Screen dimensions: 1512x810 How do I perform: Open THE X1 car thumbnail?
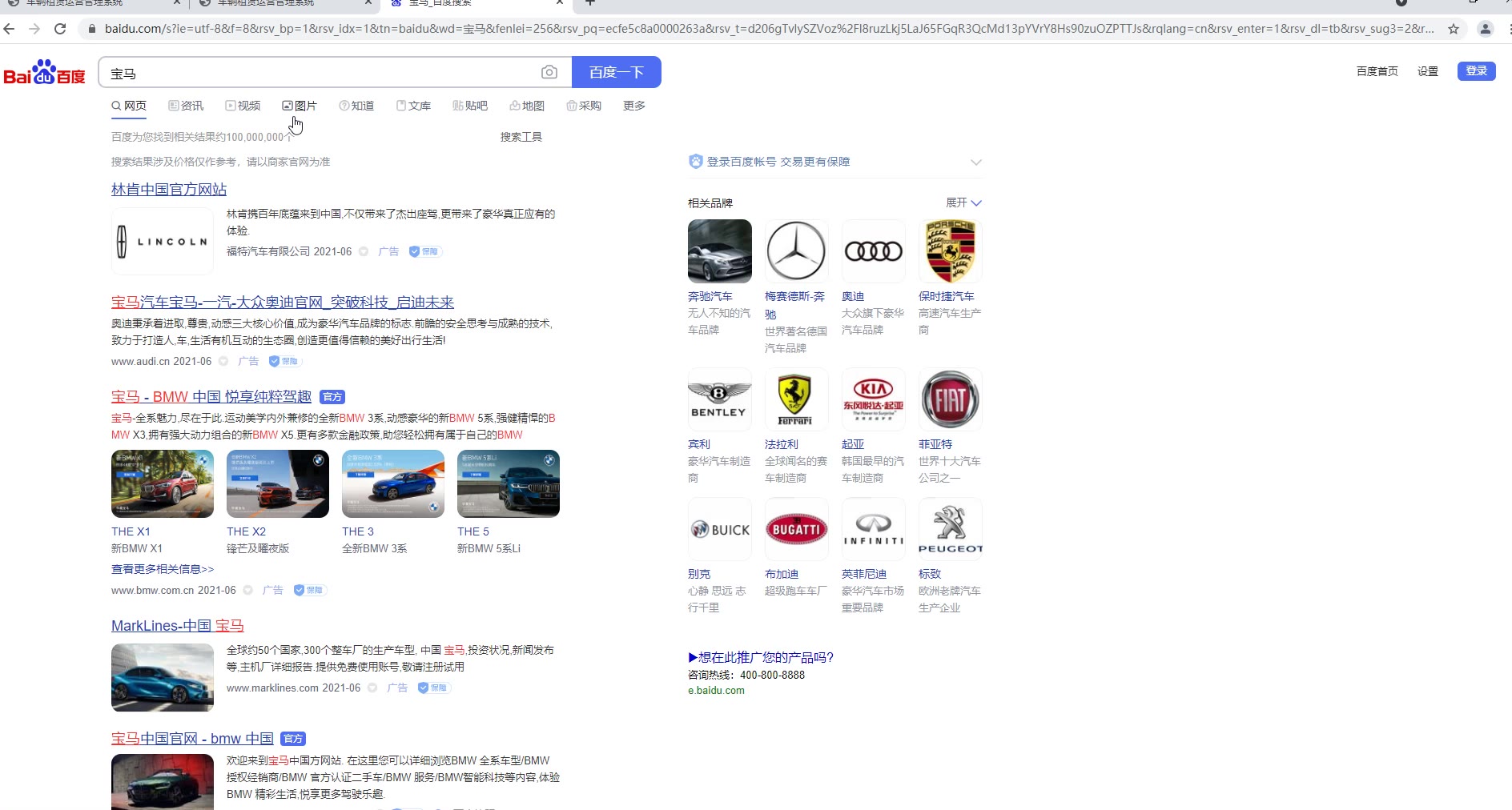click(x=163, y=483)
